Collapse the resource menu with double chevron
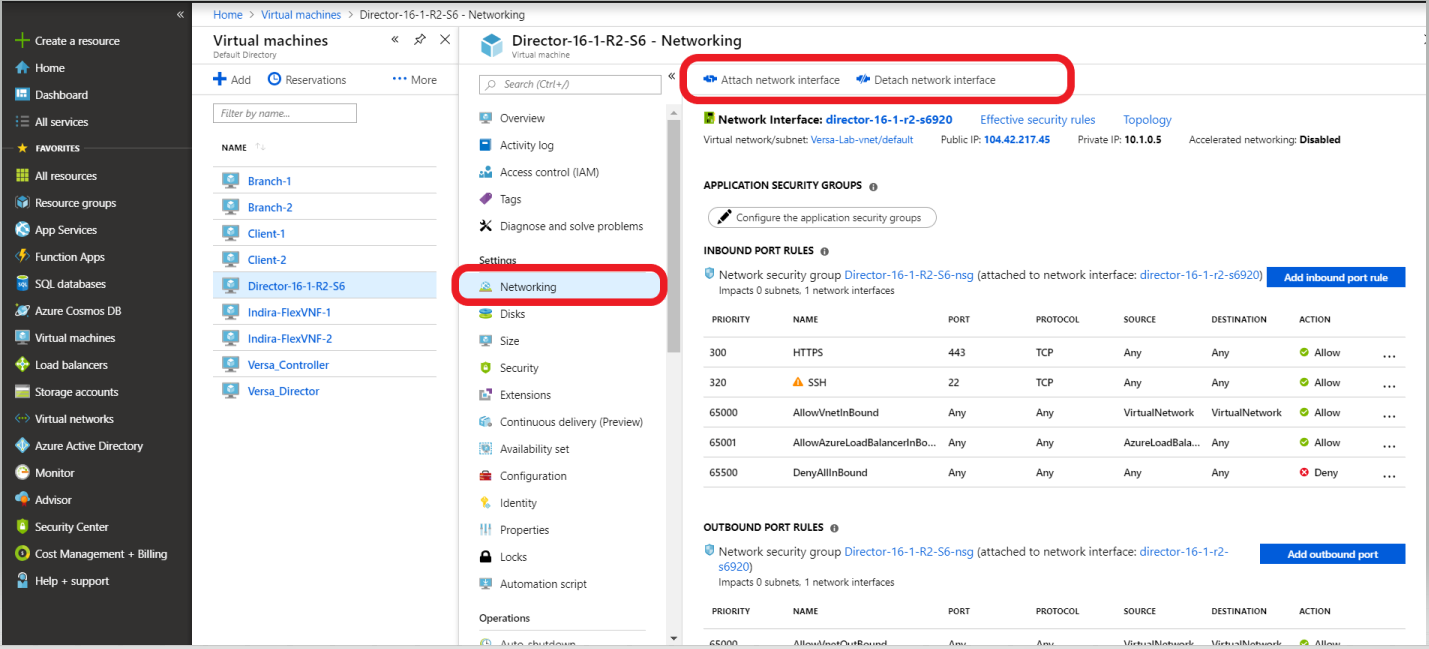 click(670, 77)
